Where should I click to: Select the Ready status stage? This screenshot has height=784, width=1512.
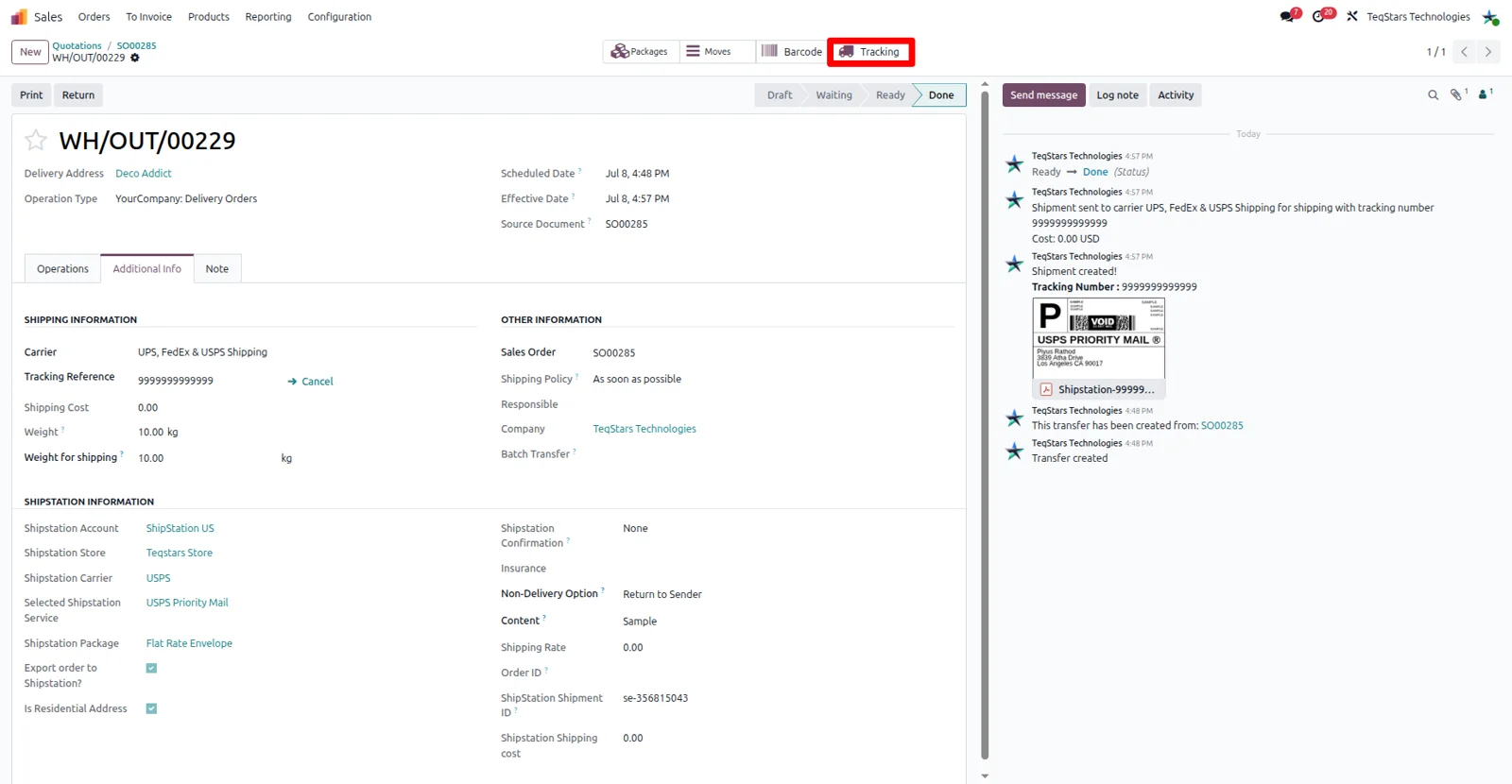click(890, 94)
